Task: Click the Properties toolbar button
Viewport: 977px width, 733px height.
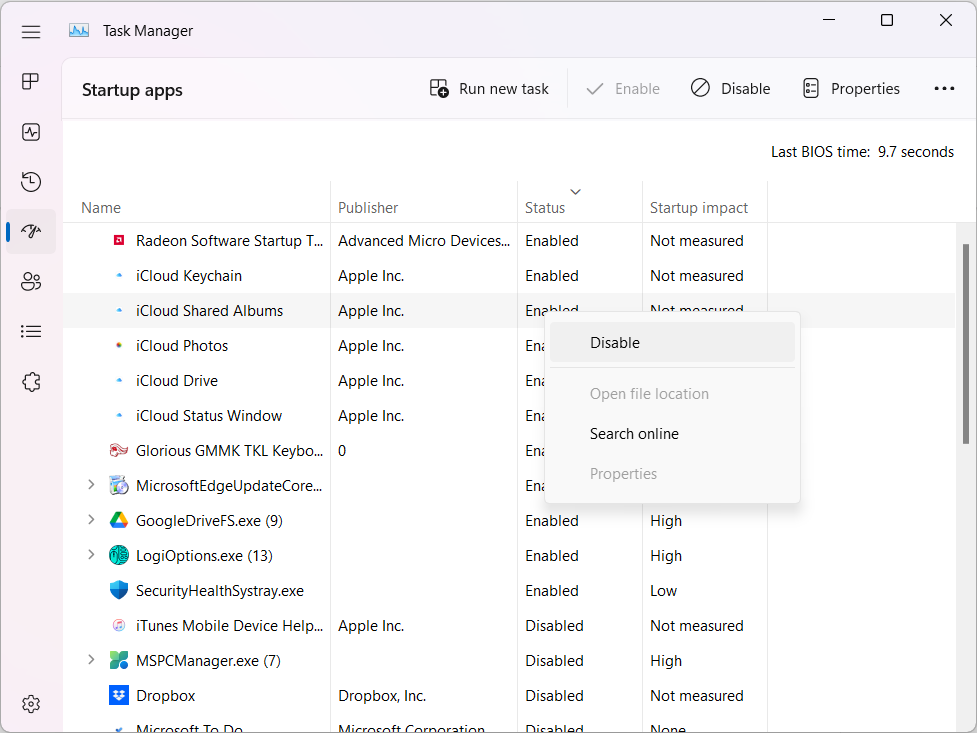Action: pyautogui.click(x=851, y=89)
